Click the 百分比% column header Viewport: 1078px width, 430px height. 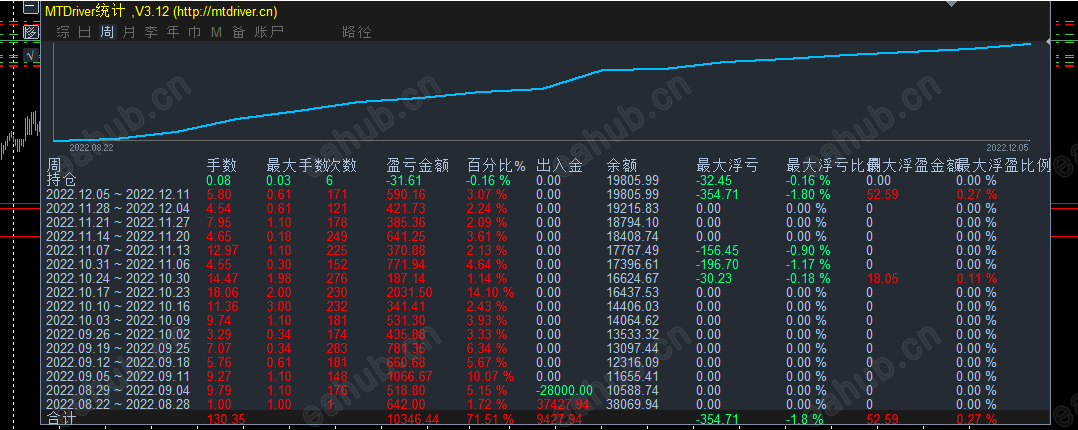496,165
